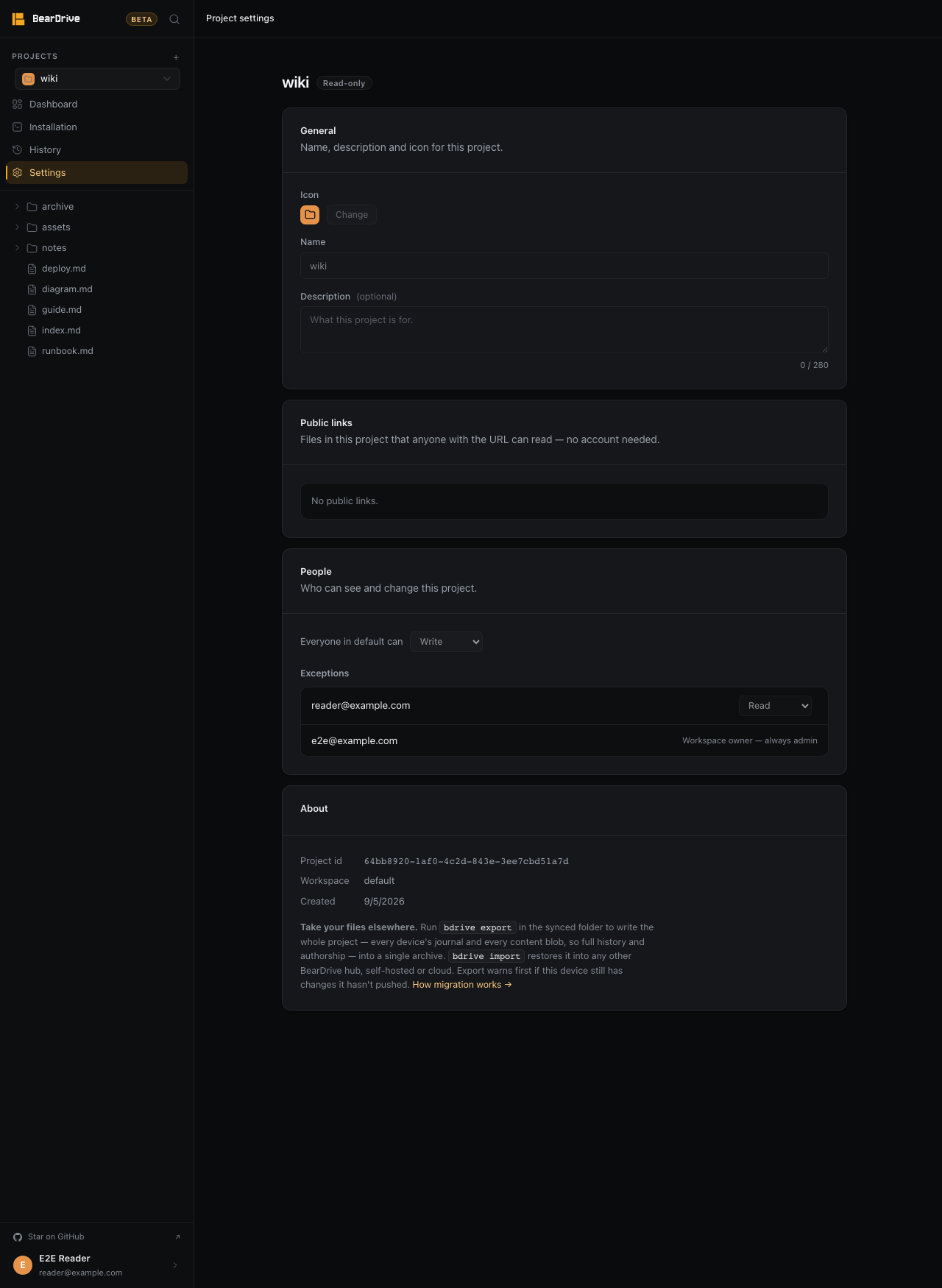Click the Change icon button

click(x=352, y=215)
